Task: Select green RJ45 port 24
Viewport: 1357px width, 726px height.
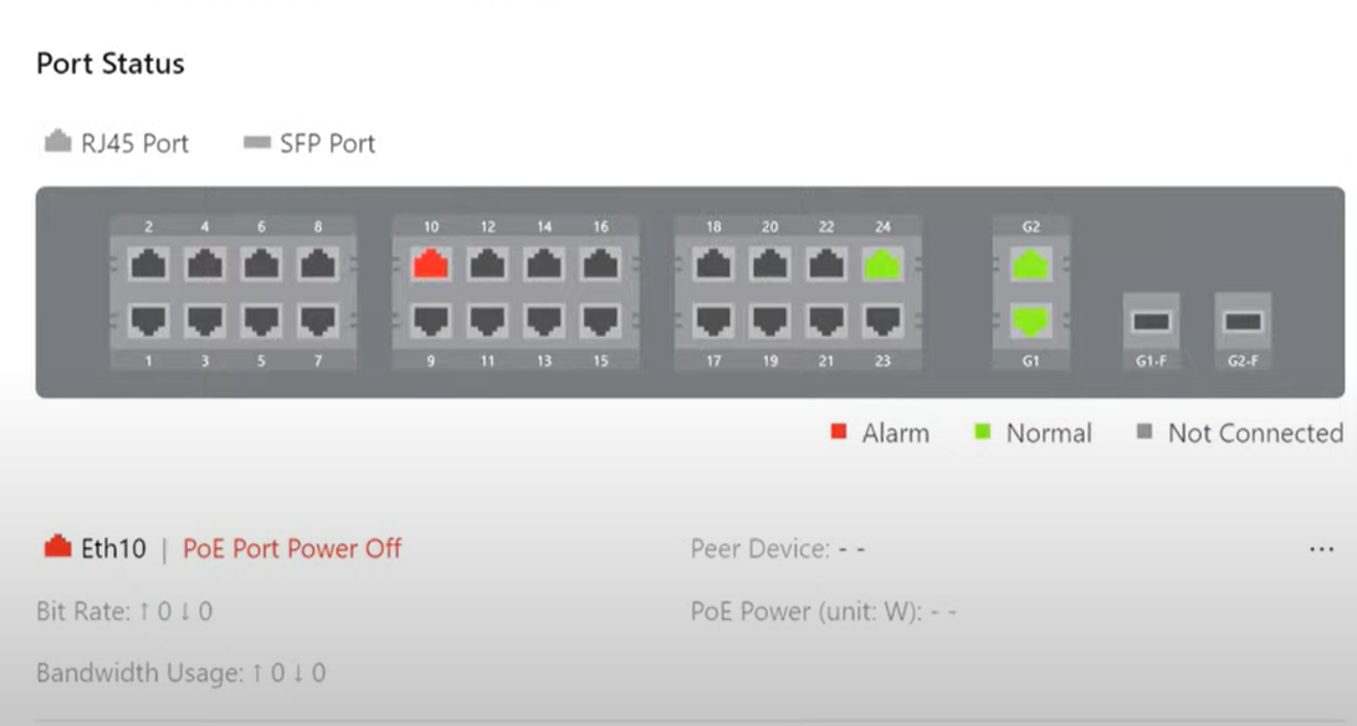Action: click(882, 265)
